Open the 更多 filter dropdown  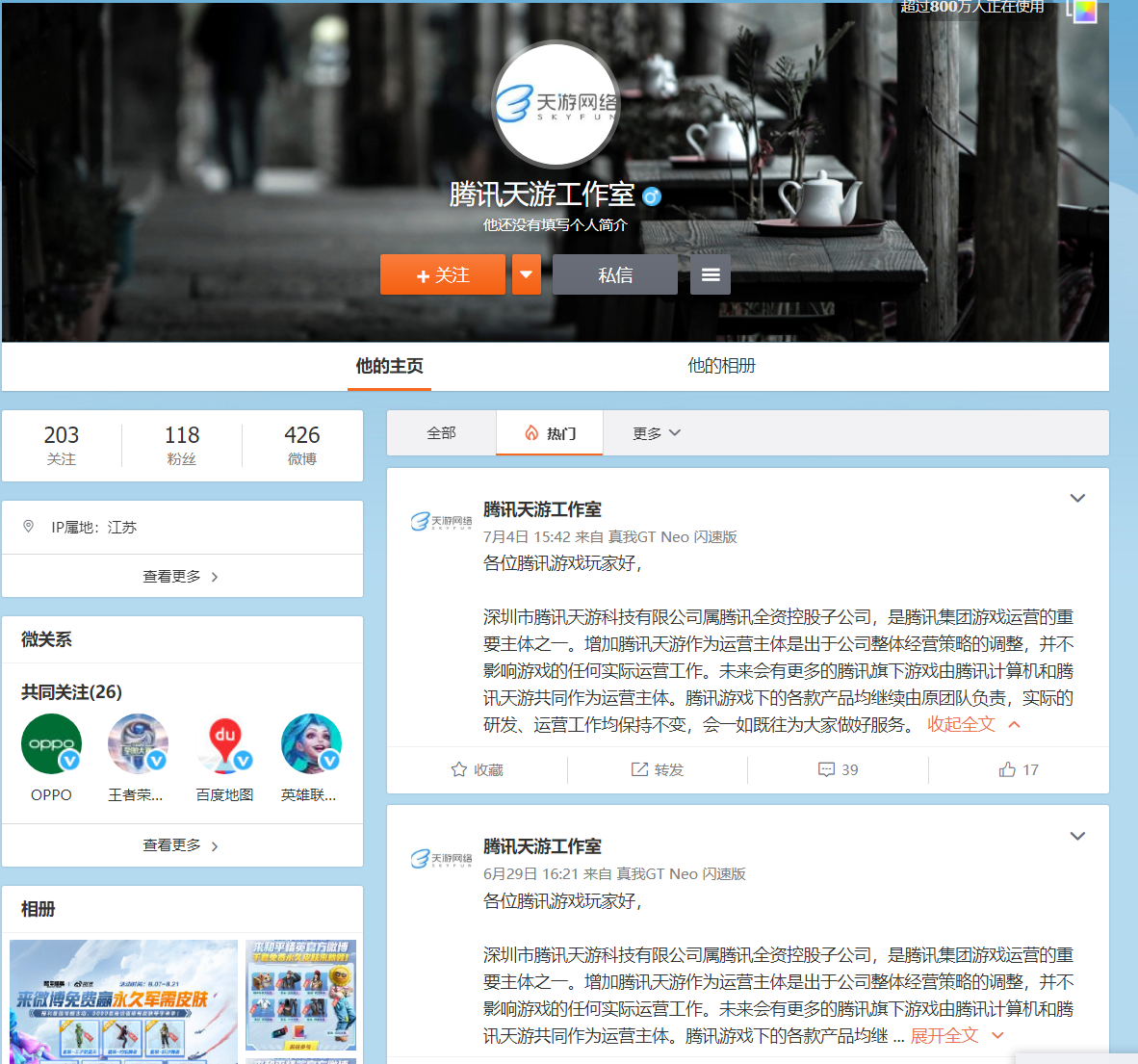coord(654,433)
